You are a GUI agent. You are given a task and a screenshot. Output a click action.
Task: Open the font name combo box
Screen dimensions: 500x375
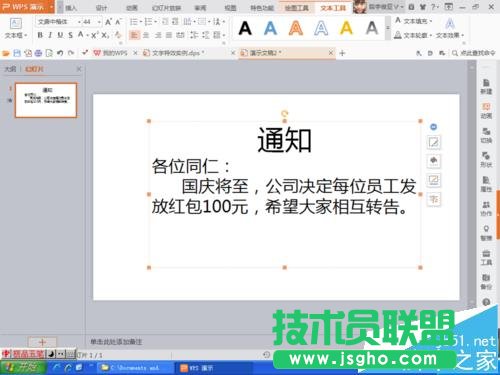(x=58, y=22)
